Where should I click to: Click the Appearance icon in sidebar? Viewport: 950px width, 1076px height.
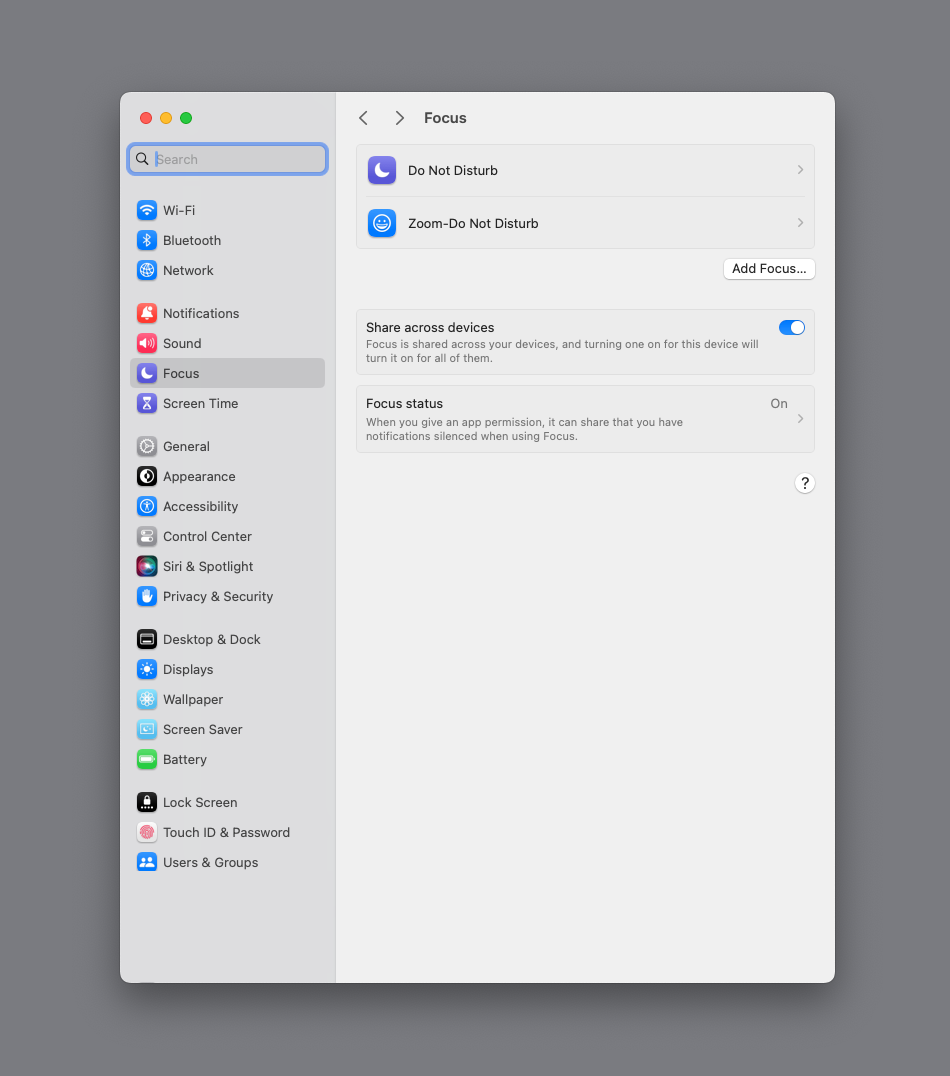(x=147, y=476)
